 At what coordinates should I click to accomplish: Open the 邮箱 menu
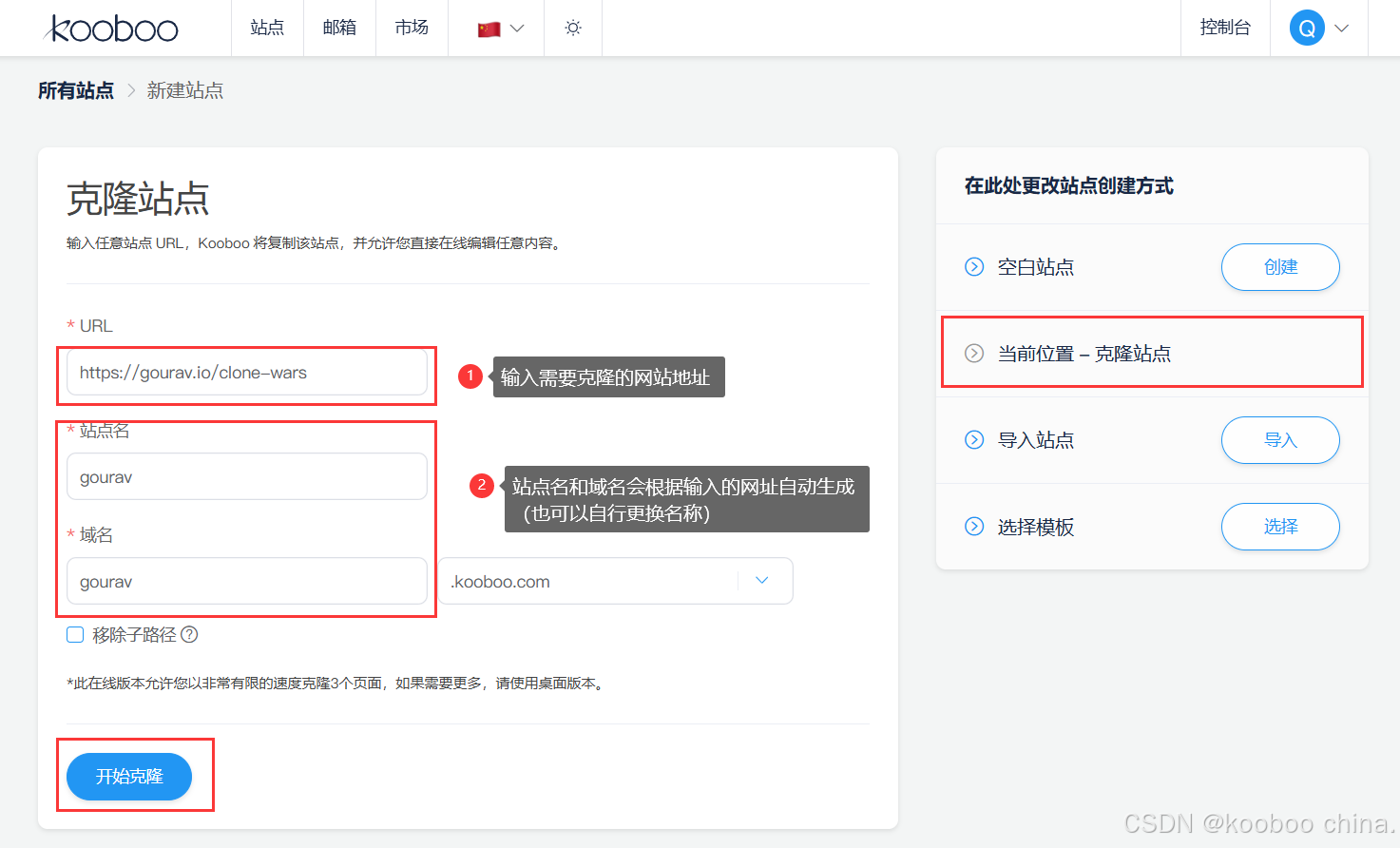click(x=339, y=28)
